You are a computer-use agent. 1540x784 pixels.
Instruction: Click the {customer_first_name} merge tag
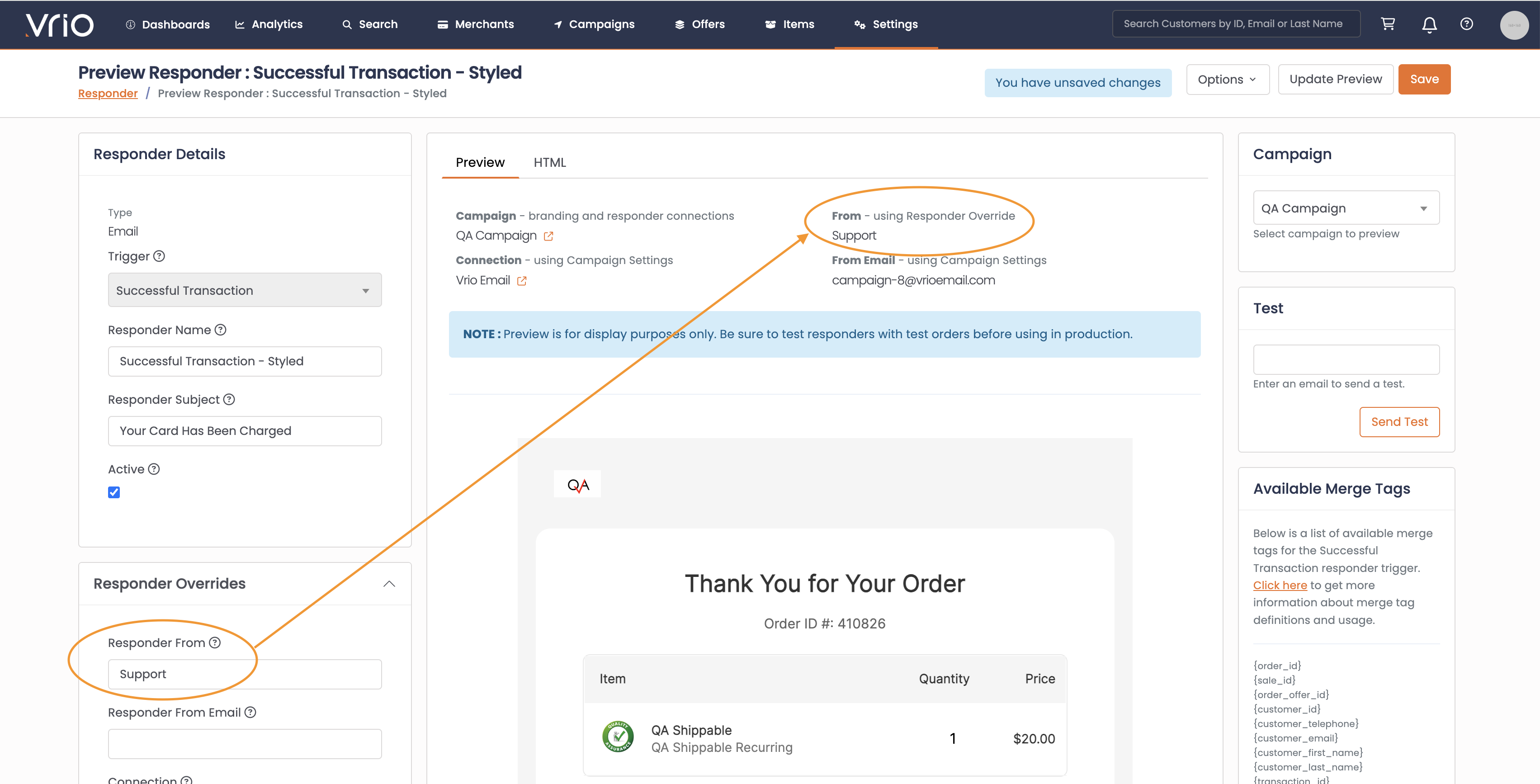tap(1308, 753)
